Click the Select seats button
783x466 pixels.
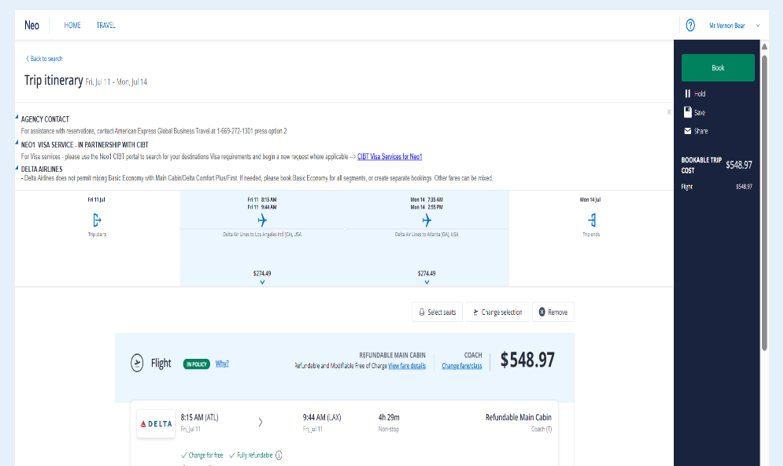pyautogui.click(x=437, y=312)
